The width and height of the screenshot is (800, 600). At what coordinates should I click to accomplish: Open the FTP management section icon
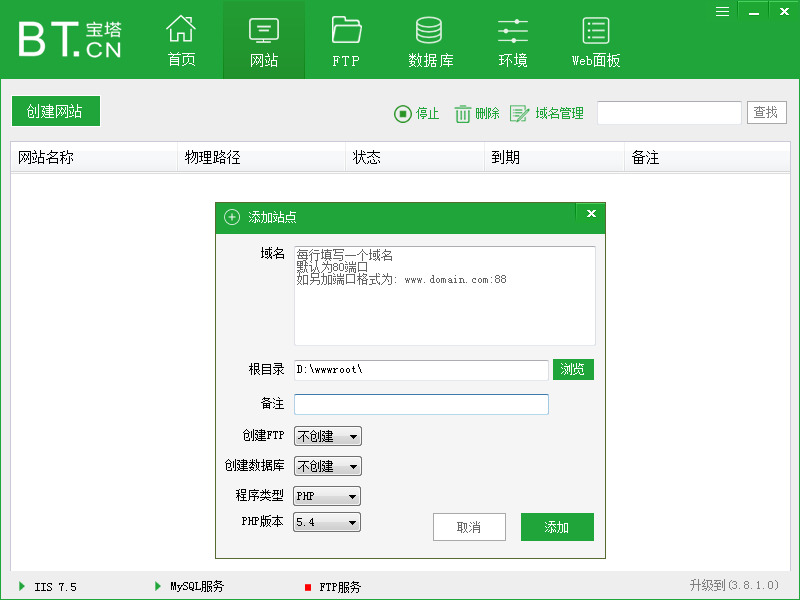pos(345,38)
